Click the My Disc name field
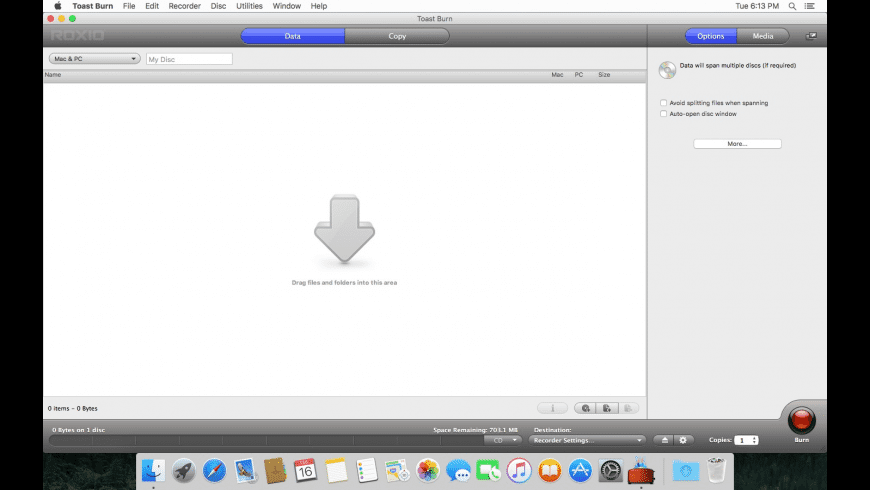 click(x=189, y=59)
